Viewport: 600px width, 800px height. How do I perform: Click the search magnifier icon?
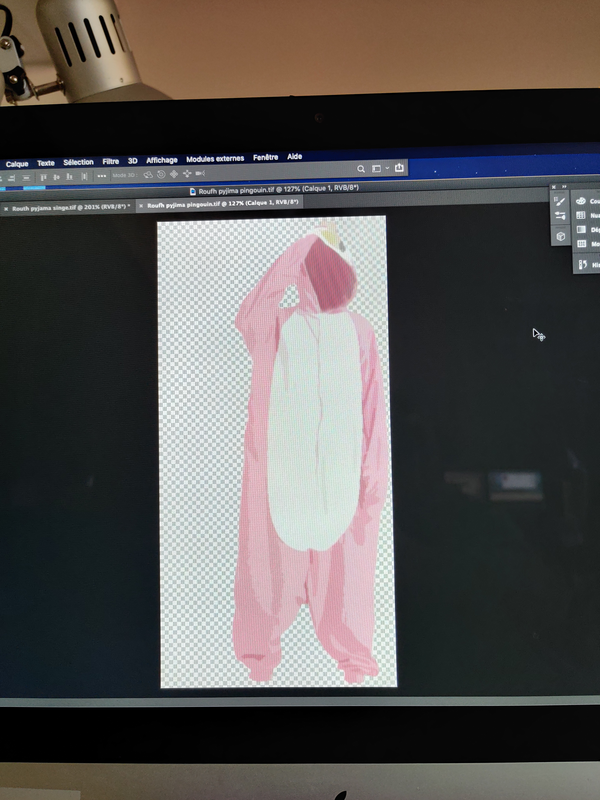pos(361,169)
